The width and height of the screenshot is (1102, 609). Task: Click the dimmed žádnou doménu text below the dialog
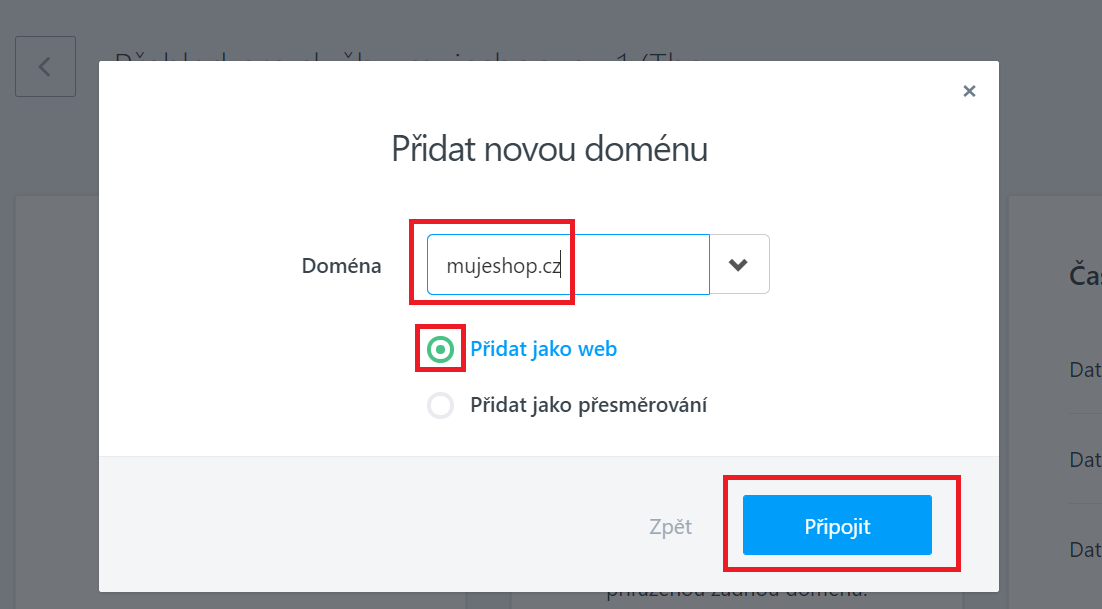736,598
